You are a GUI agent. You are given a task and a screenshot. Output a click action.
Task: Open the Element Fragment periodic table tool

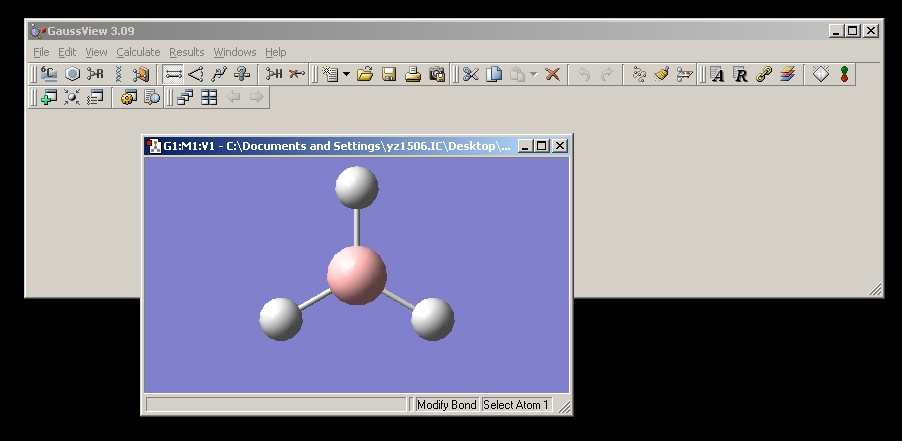49,74
